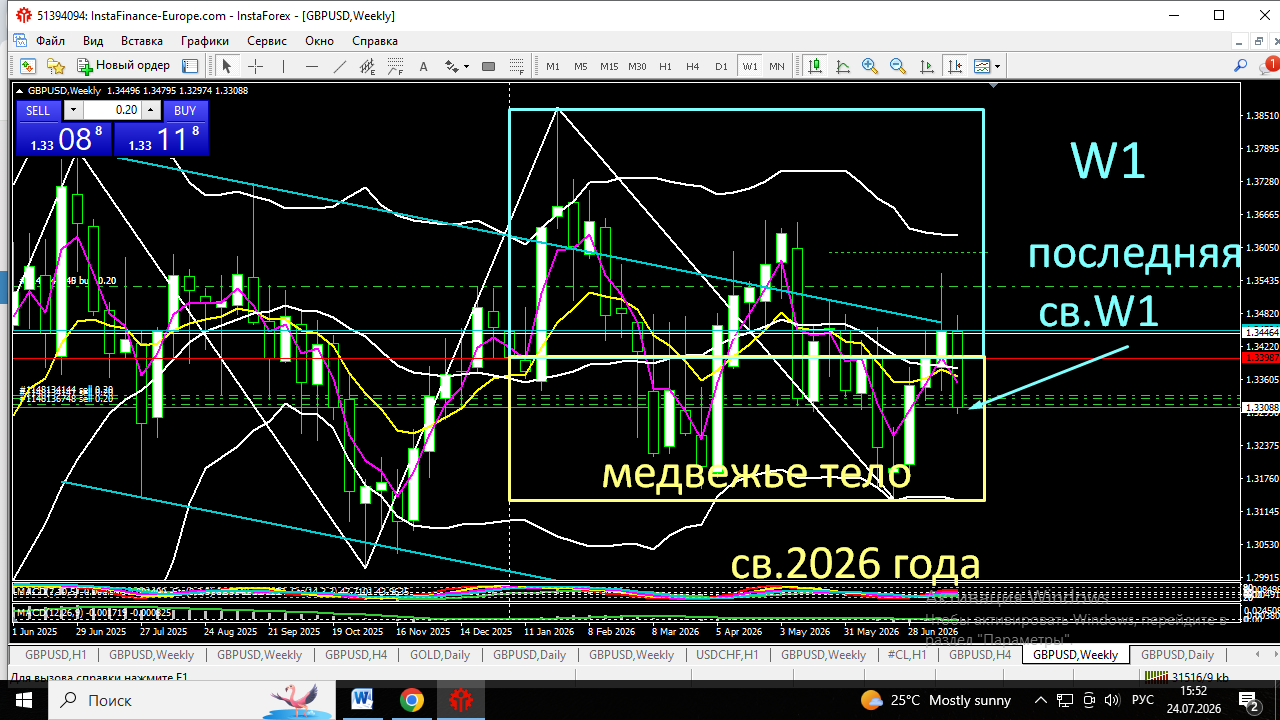Open the Графики menu
1280x720 pixels.
coord(205,41)
